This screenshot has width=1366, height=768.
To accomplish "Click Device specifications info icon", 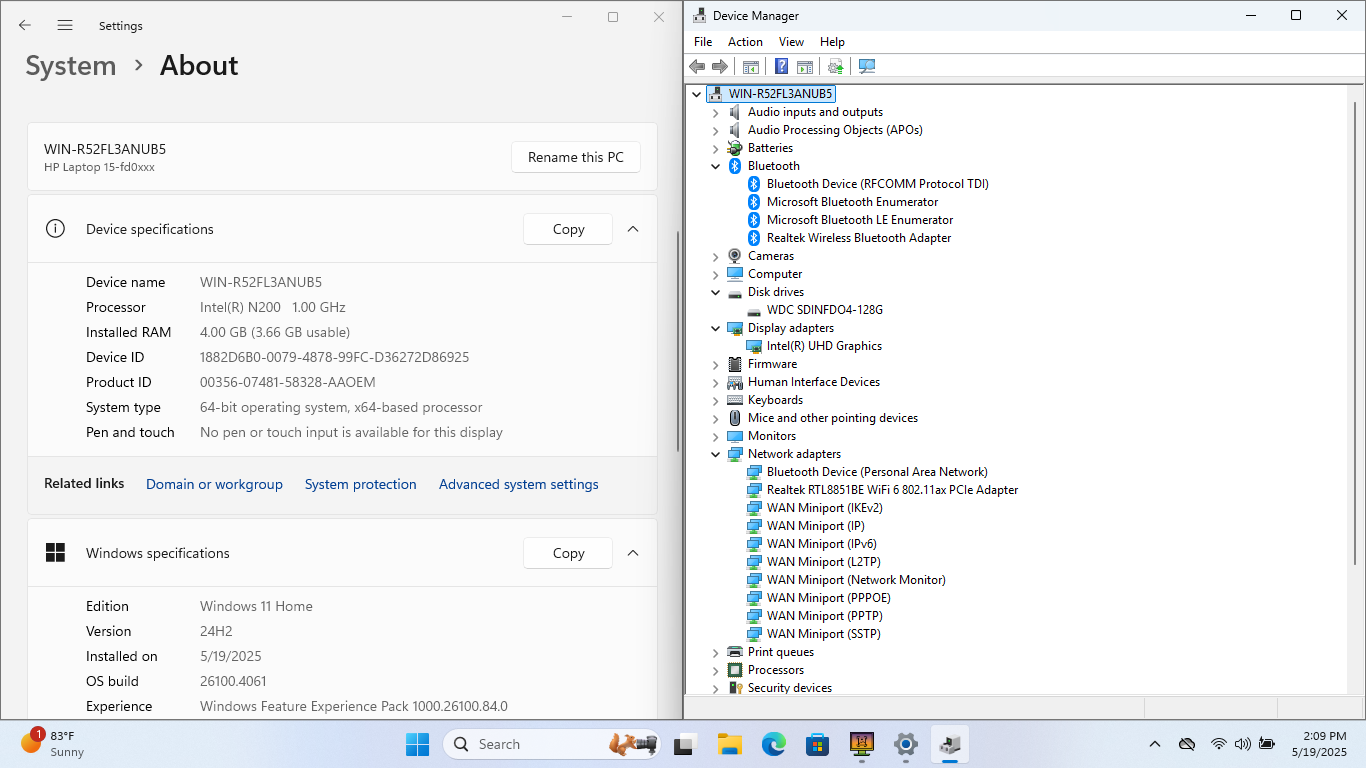I will (55, 229).
